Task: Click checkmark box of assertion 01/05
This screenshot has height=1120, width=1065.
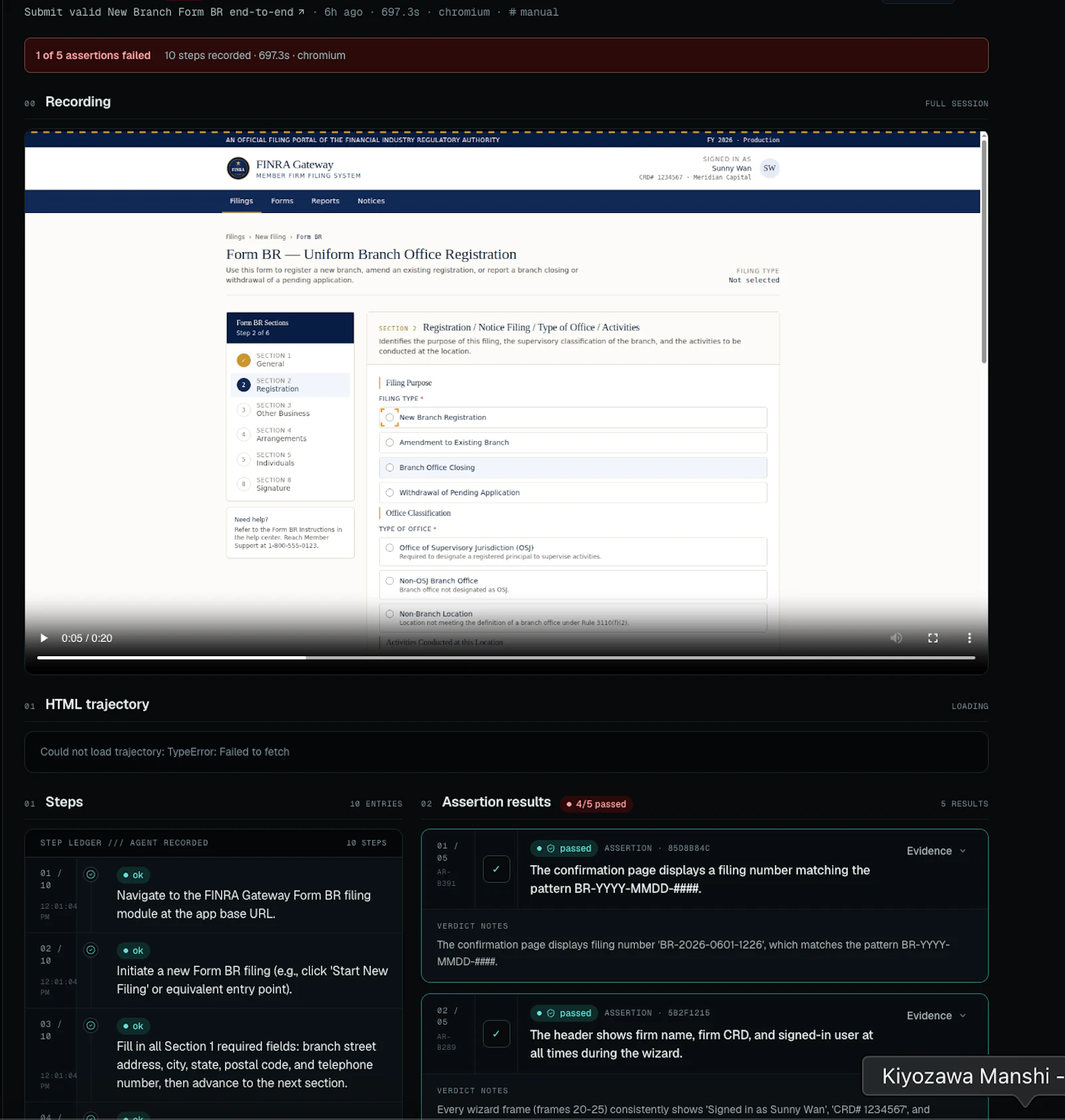Action: click(496, 869)
